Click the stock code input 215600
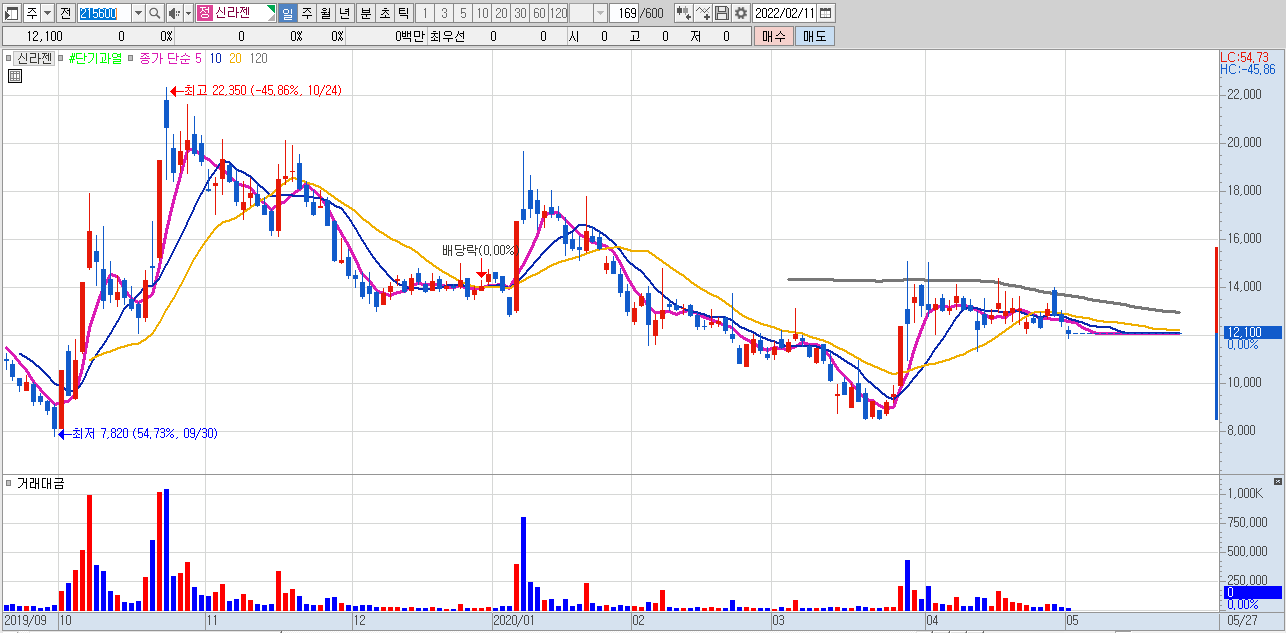This screenshot has height=633, width=1286. pos(104,13)
